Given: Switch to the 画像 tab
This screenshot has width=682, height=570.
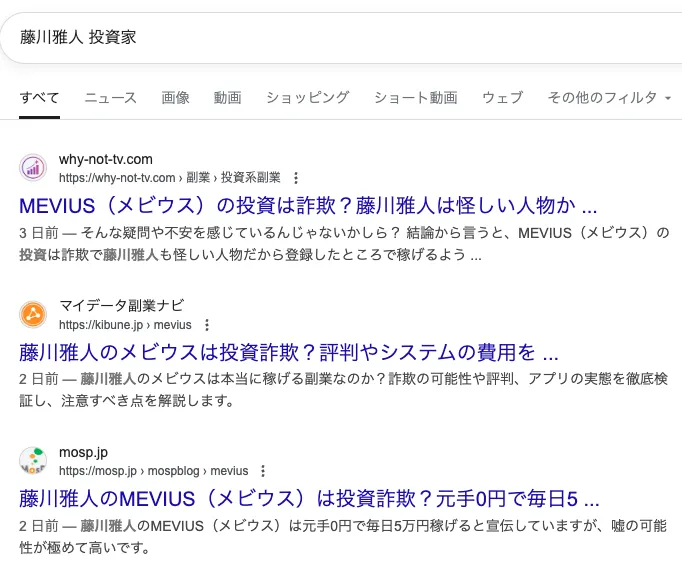Looking at the screenshot, I should click(x=175, y=97).
